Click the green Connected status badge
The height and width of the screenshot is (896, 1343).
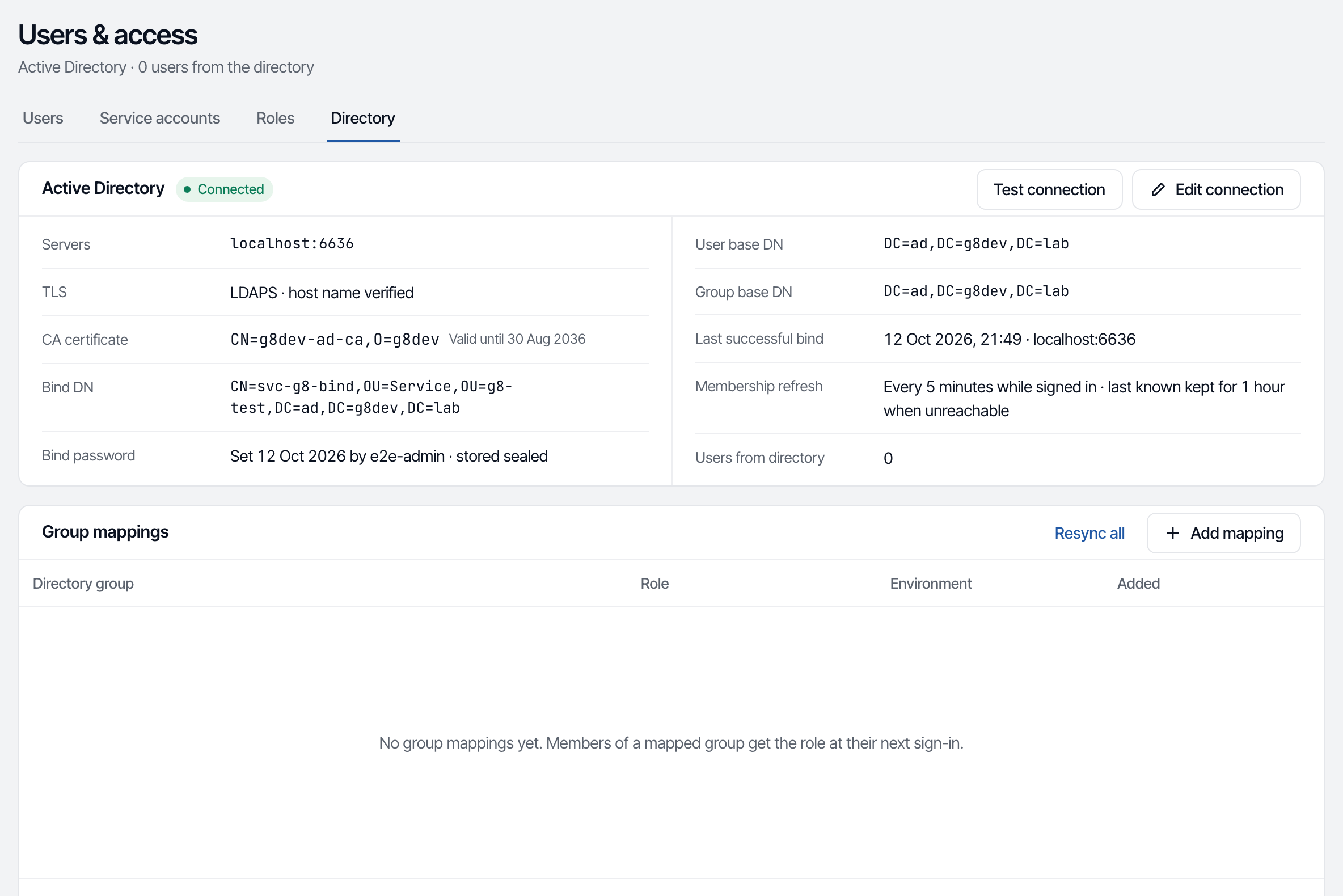(x=224, y=189)
